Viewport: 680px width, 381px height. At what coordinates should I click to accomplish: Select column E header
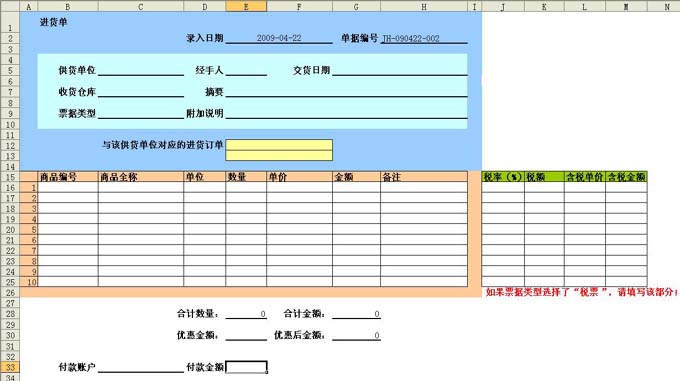tap(246, 7)
